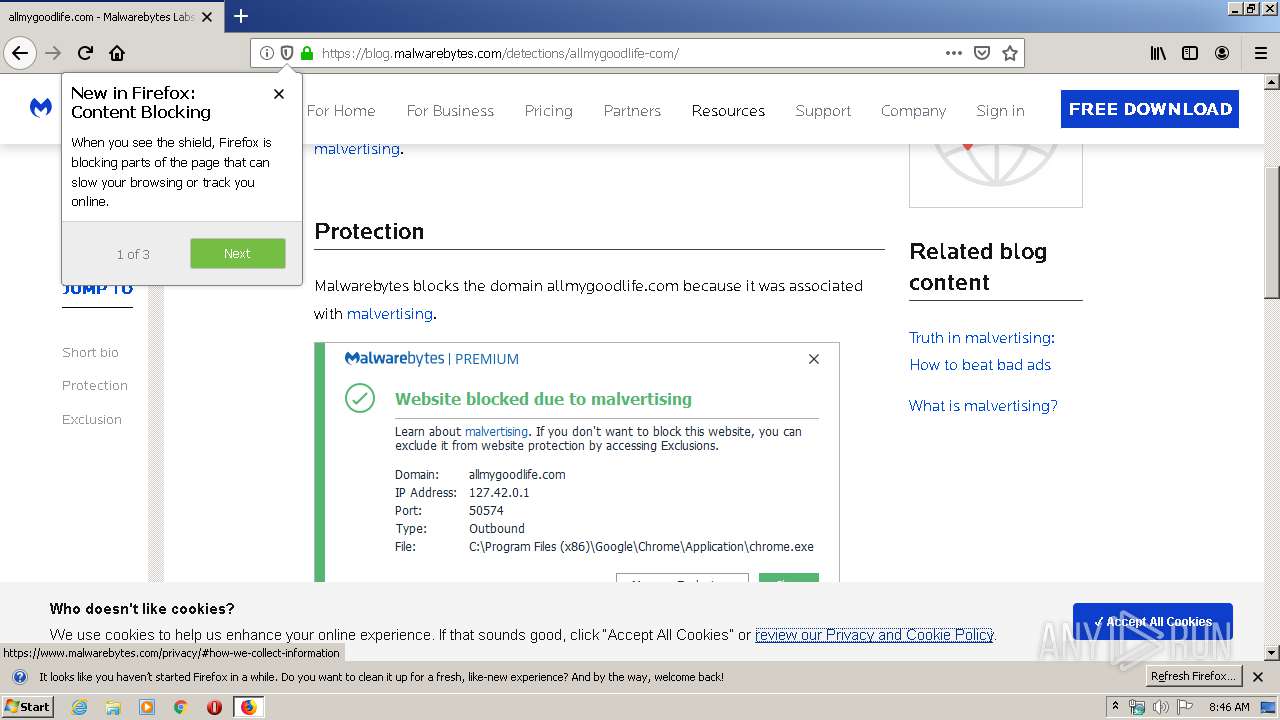Open Truth in malvertising blog link

pyautogui.click(x=982, y=351)
